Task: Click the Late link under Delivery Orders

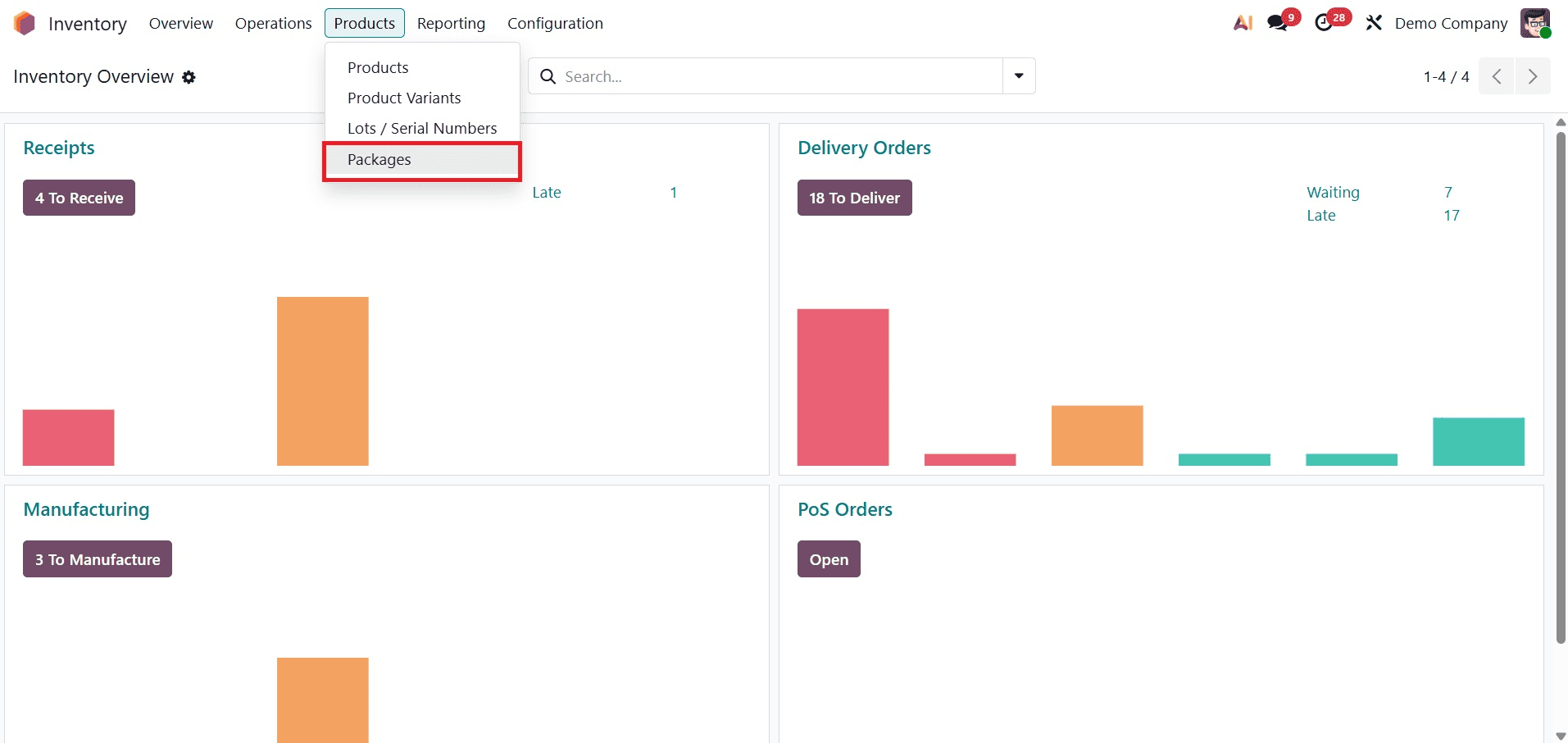Action: 1320,215
